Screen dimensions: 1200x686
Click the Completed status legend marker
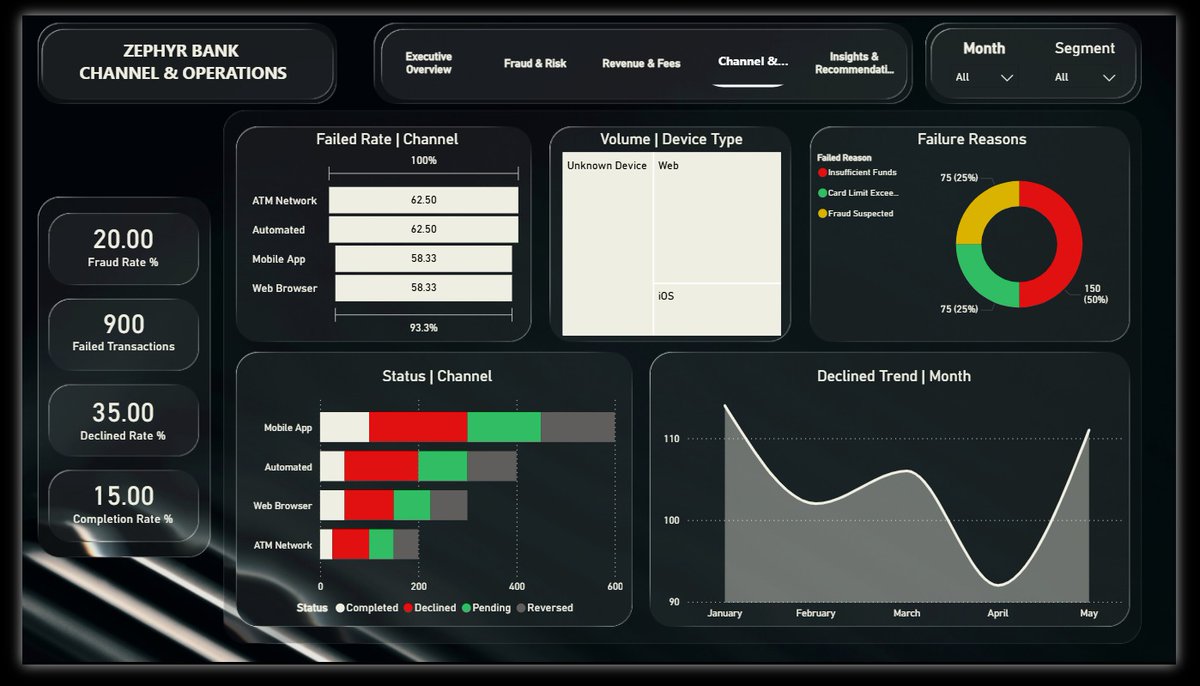click(x=340, y=608)
